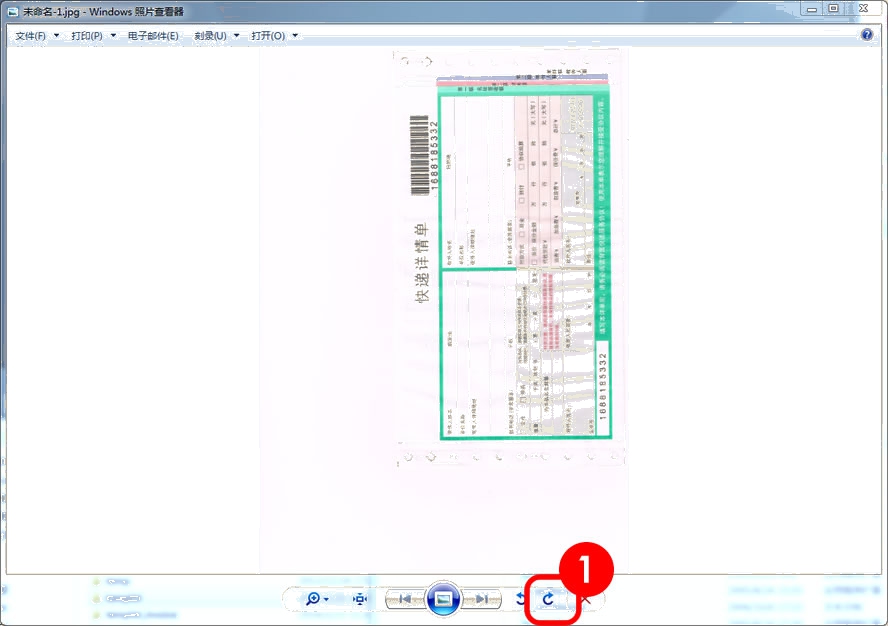Click the 电子邮件(E) menu item
The height and width of the screenshot is (626, 888).
pyautogui.click(x=153, y=36)
